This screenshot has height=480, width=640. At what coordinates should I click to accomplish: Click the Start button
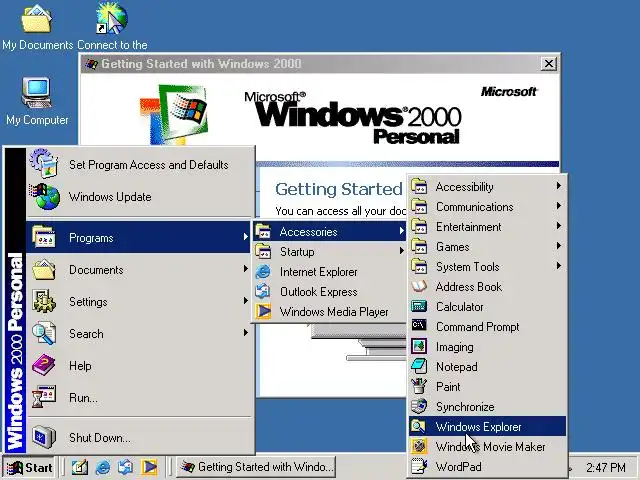click(x=30, y=467)
